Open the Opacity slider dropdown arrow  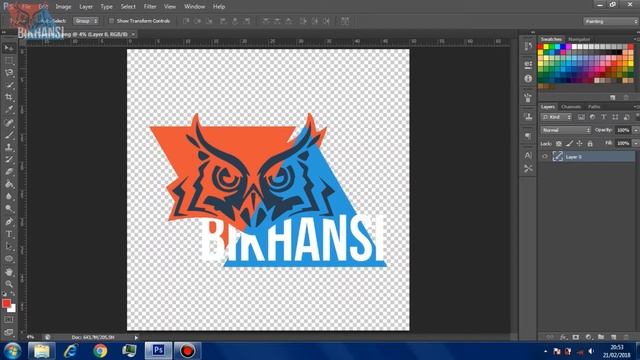click(x=636, y=130)
